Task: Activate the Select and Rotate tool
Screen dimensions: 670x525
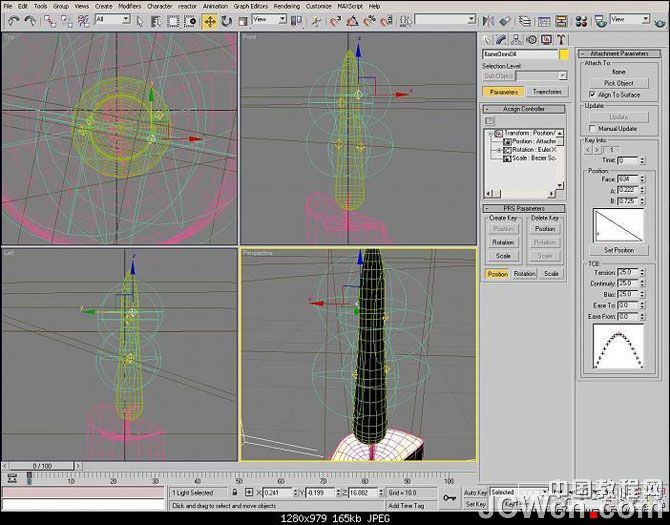Action: [226, 21]
